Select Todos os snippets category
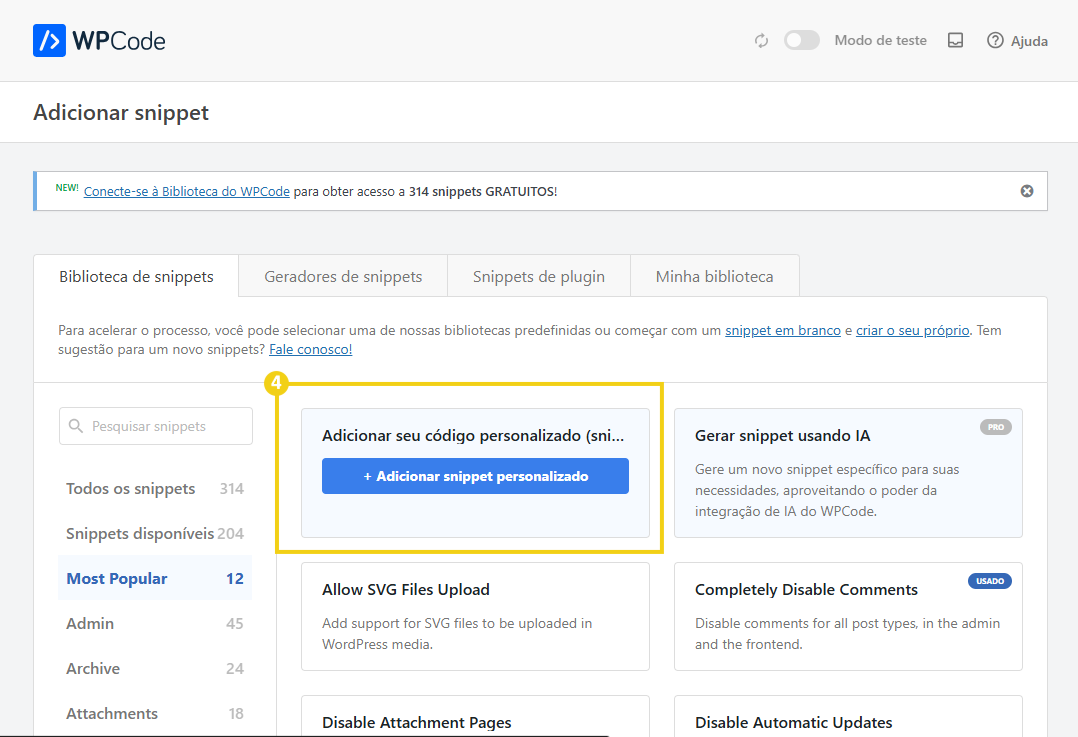Image resolution: width=1078 pixels, height=737 pixels. click(x=155, y=489)
